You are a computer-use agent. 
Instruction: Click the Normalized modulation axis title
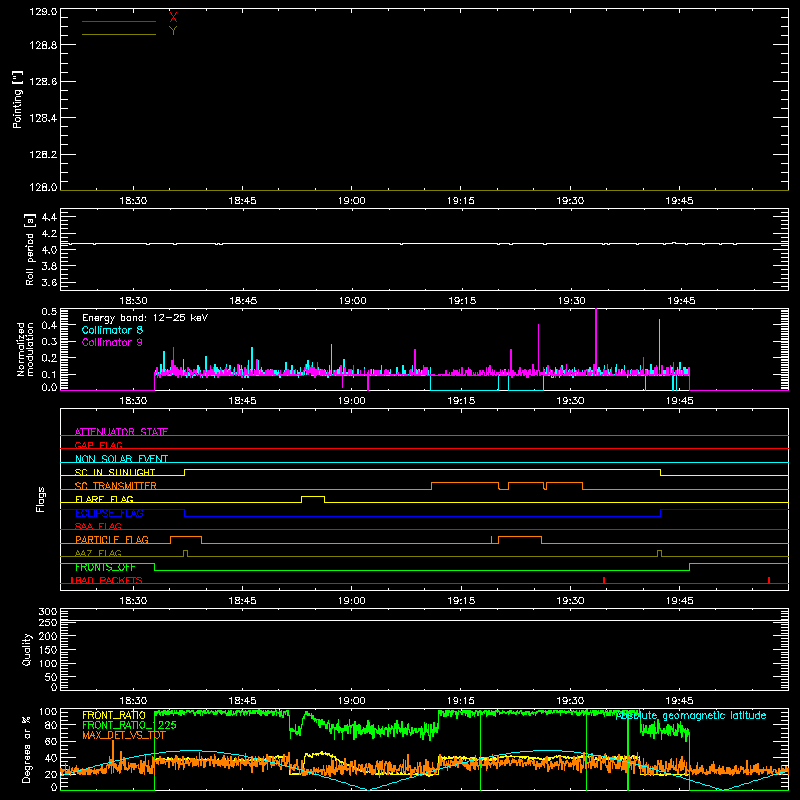point(25,349)
